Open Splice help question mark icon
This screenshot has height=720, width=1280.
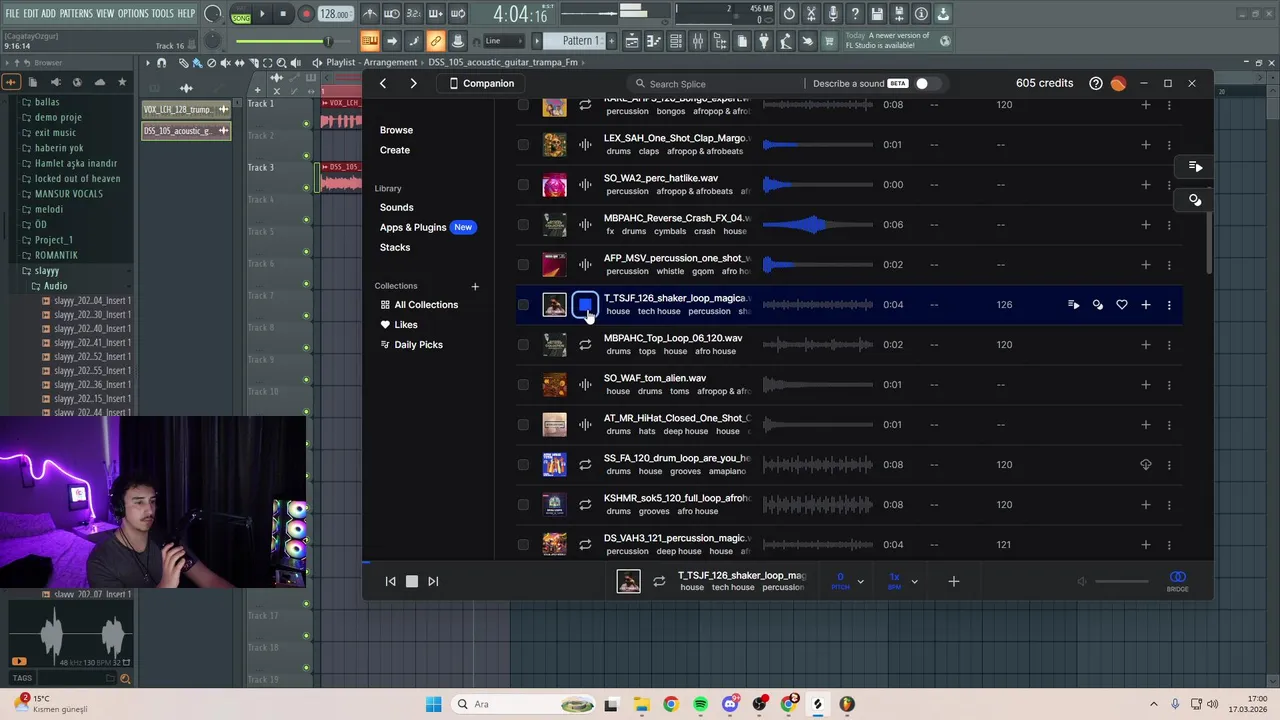(x=1096, y=83)
